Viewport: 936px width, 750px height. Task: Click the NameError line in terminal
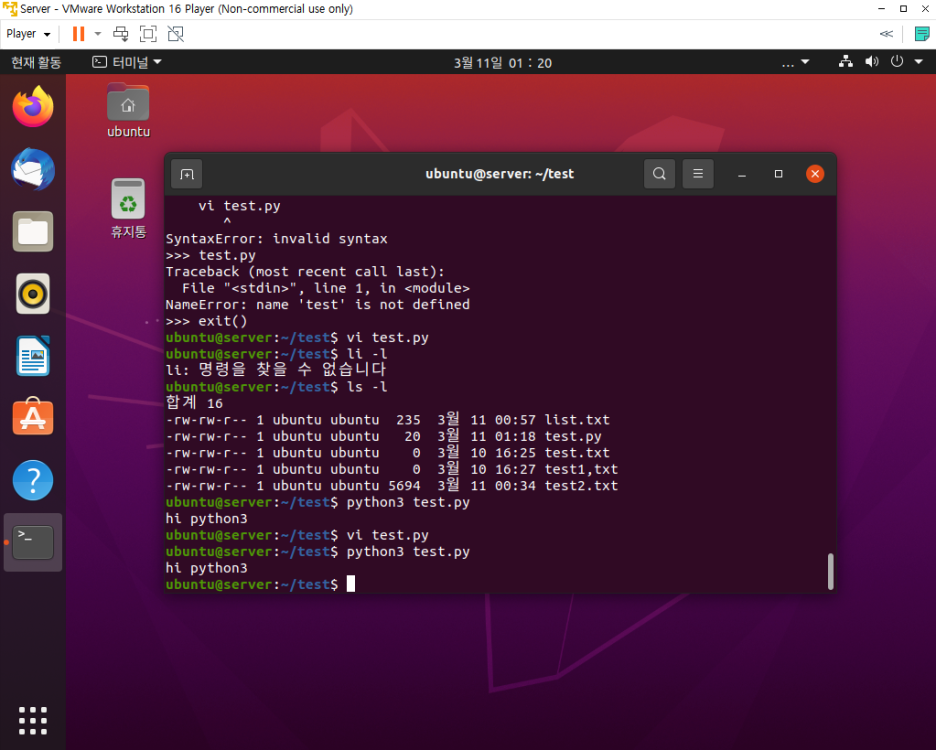[318, 305]
